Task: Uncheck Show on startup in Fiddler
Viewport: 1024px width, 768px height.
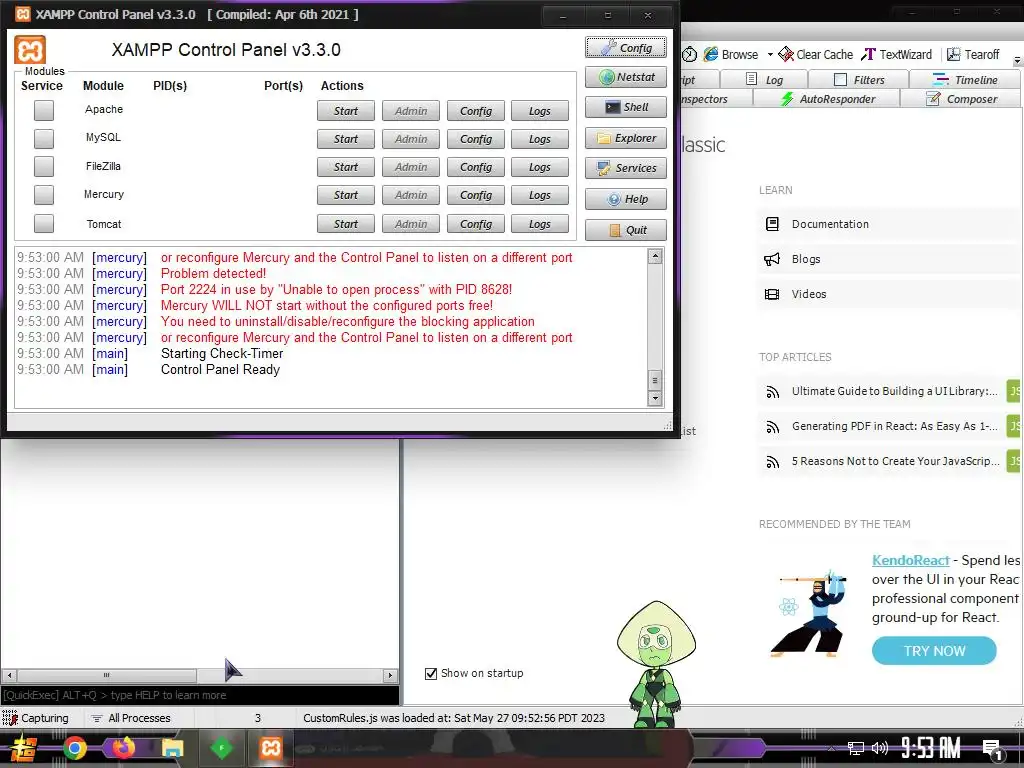Action: click(431, 673)
